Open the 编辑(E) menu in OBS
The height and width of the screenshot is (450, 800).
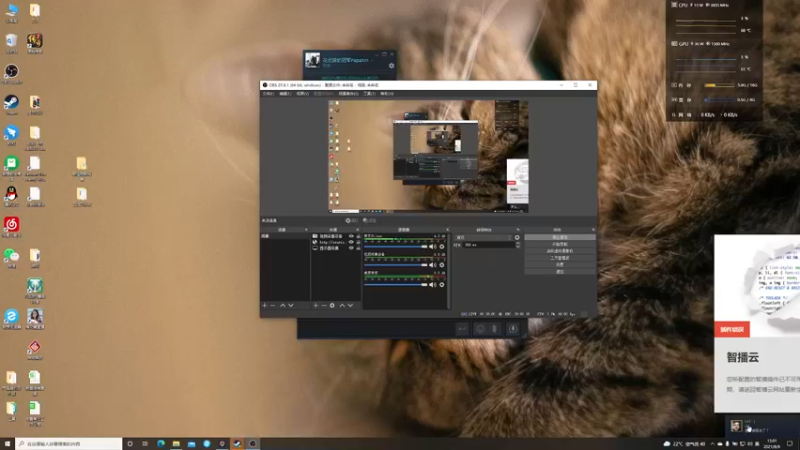(285, 93)
